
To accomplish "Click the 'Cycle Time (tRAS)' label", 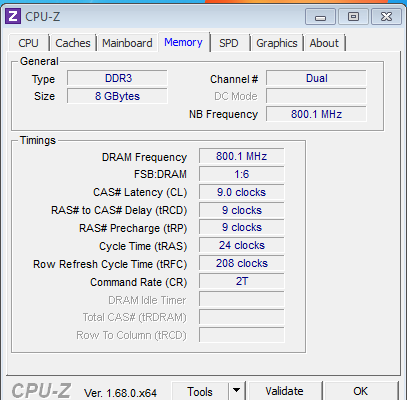I will coord(143,247).
